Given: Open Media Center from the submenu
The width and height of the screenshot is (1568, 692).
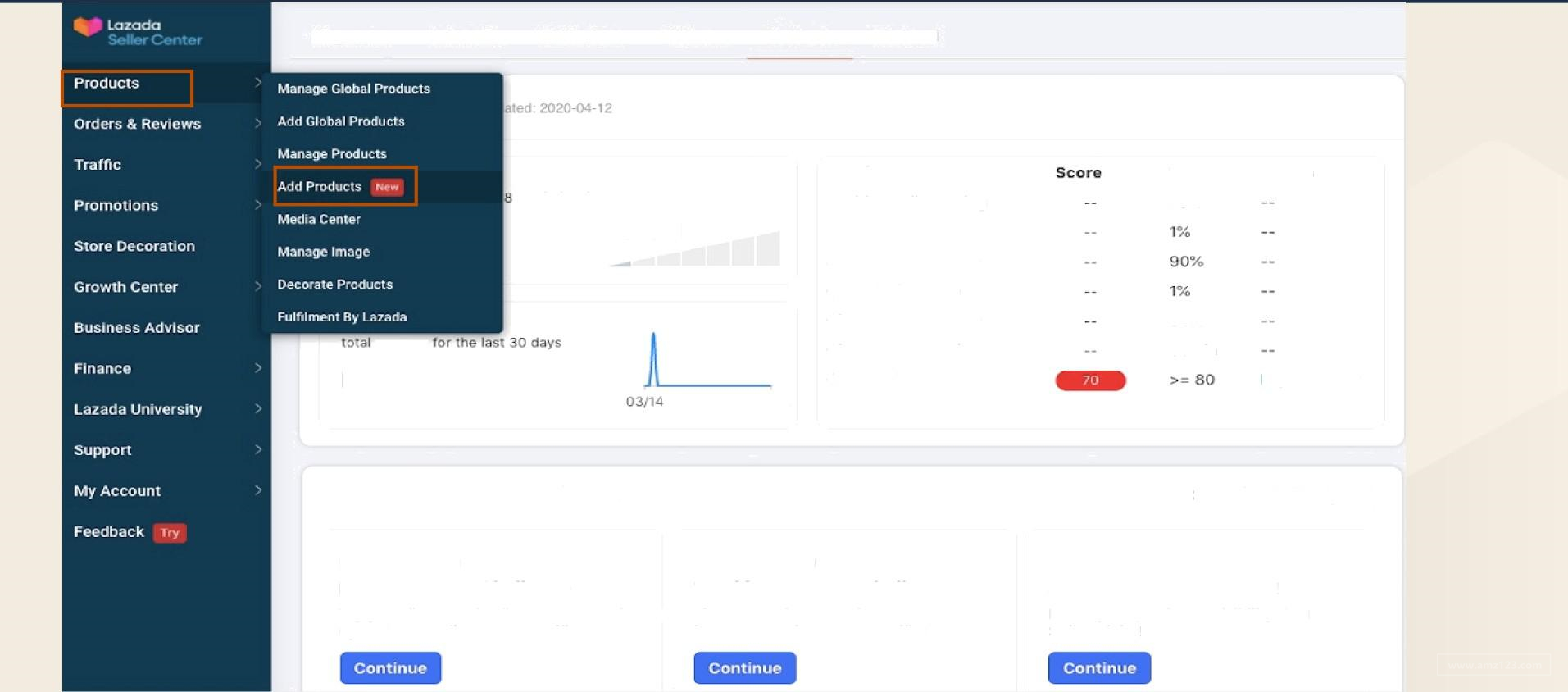Looking at the screenshot, I should pyautogui.click(x=319, y=219).
